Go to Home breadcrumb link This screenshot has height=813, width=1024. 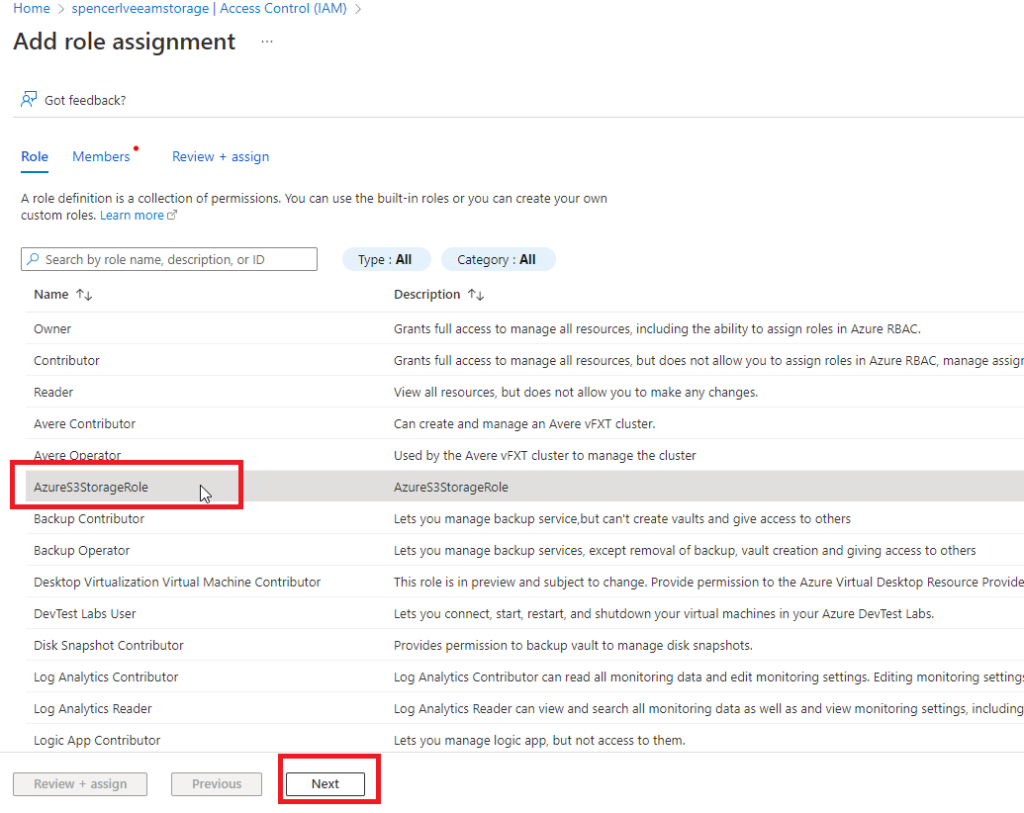(31, 8)
